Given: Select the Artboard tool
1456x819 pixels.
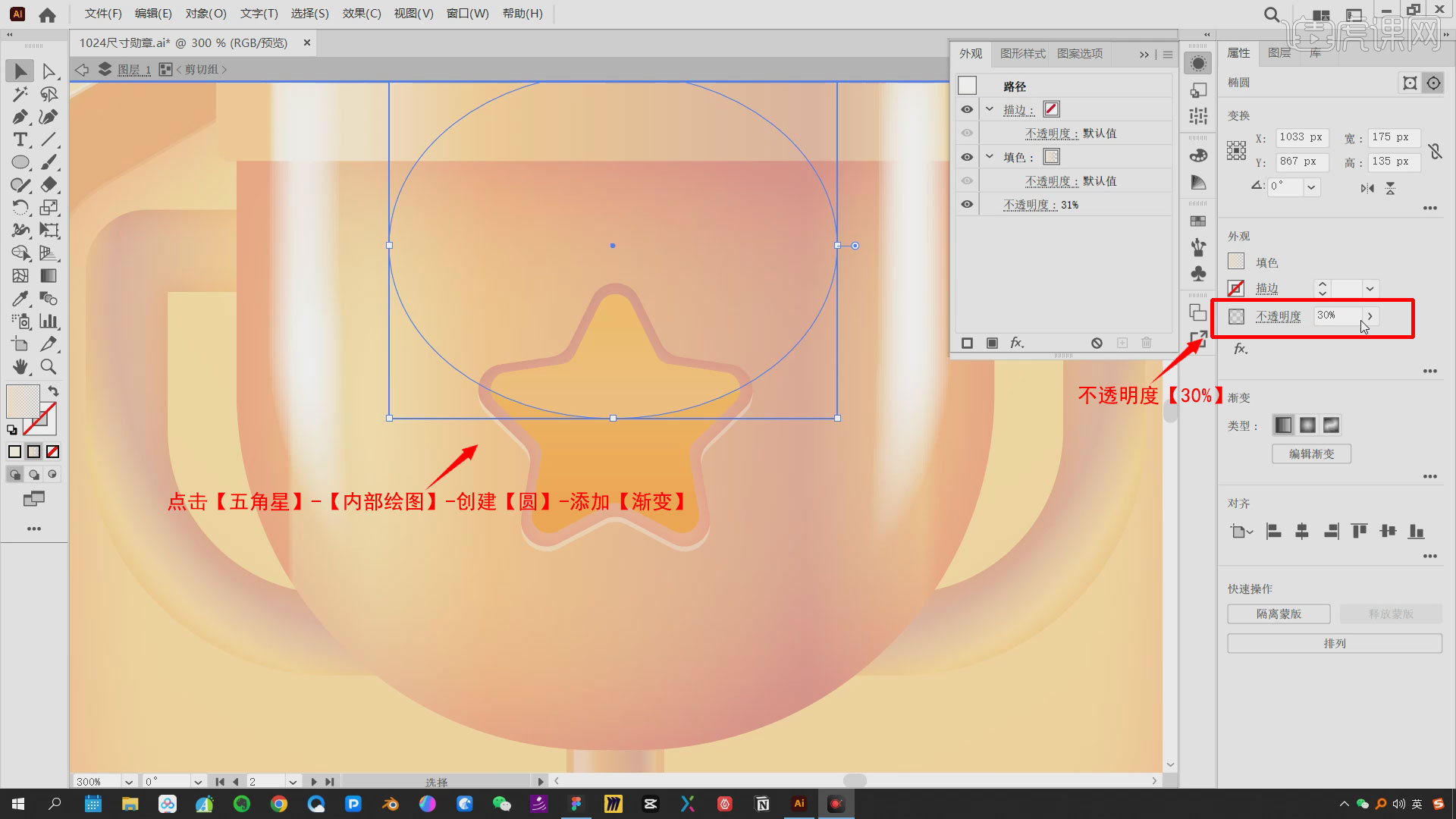Looking at the screenshot, I should click(x=20, y=344).
